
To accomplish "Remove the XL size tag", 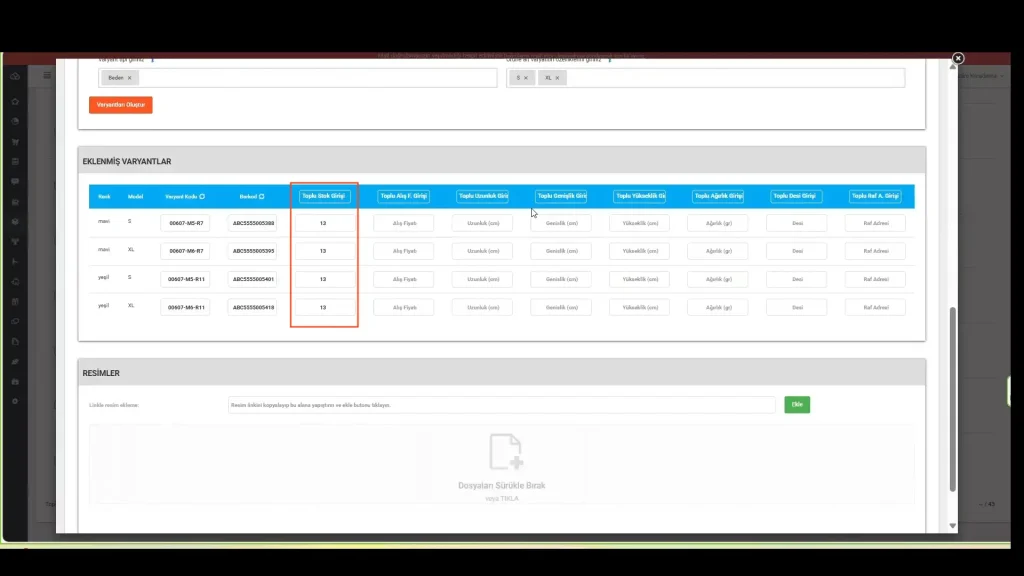I will click(557, 78).
